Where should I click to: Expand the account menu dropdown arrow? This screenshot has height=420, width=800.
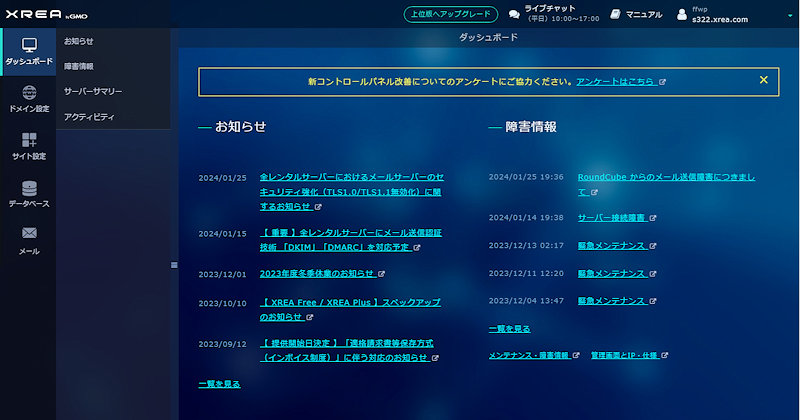click(789, 14)
